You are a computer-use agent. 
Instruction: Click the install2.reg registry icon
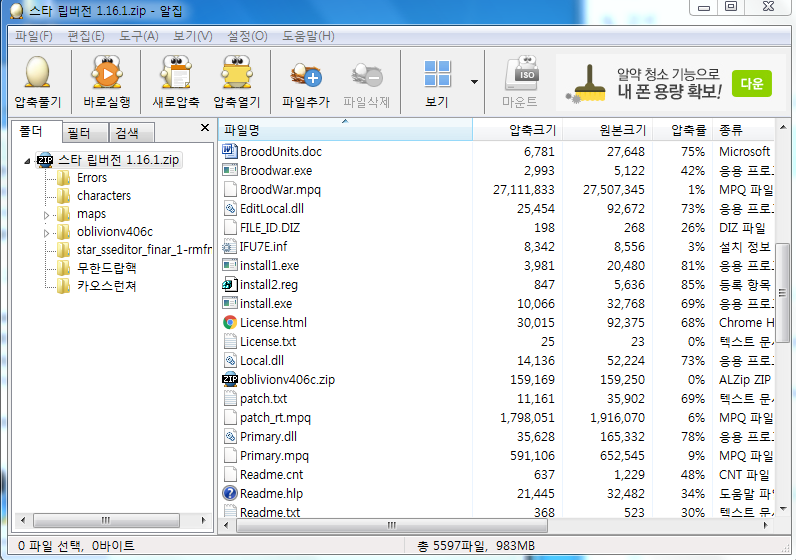[x=230, y=284]
